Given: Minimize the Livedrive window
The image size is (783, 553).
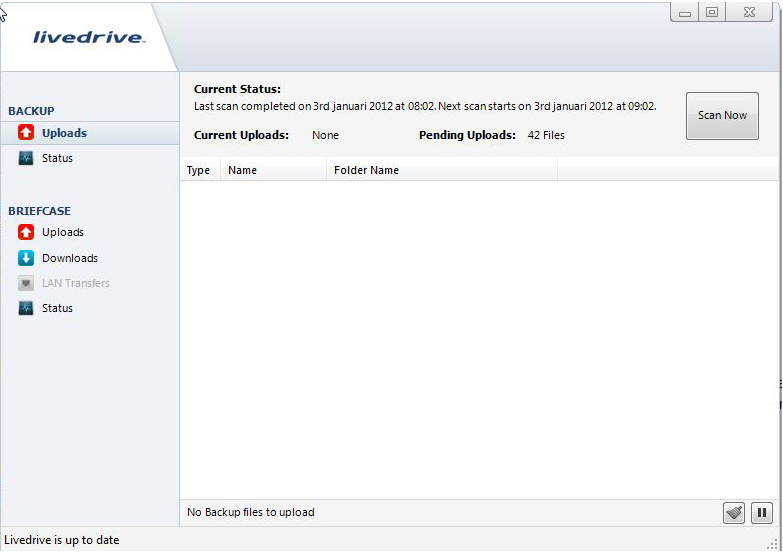Looking at the screenshot, I should pyautogui.click(x=685, y=12).
